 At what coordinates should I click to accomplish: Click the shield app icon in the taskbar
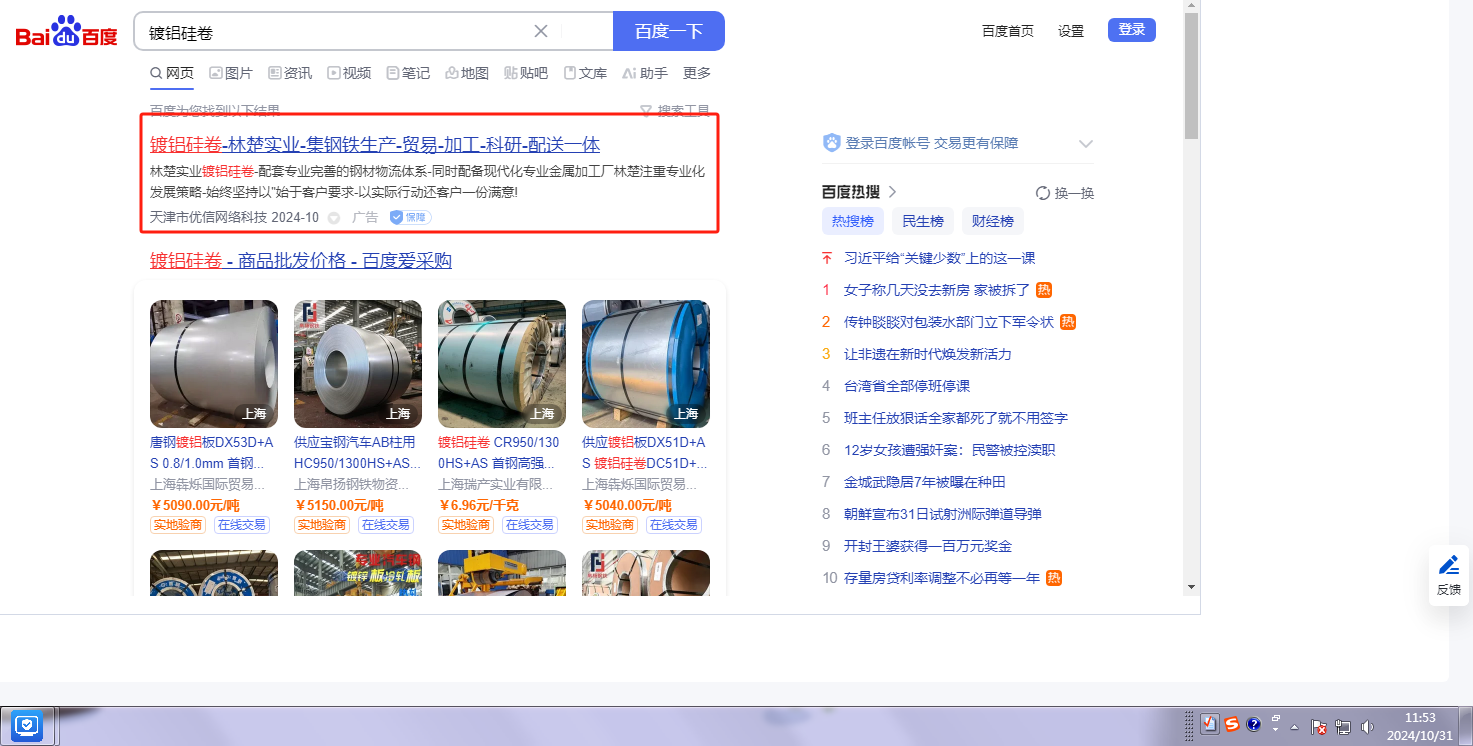27,725
